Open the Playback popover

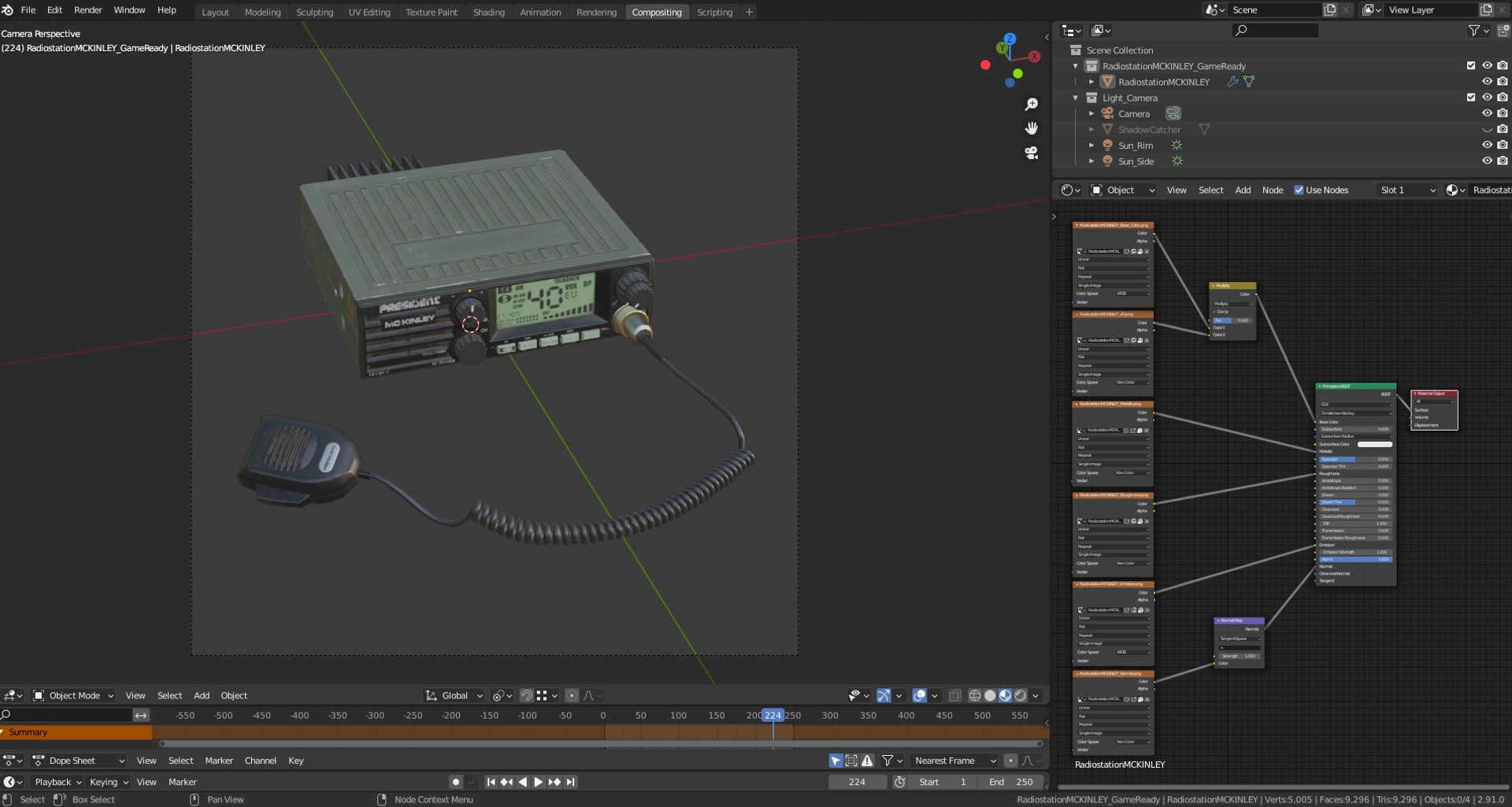pos(58,782)
